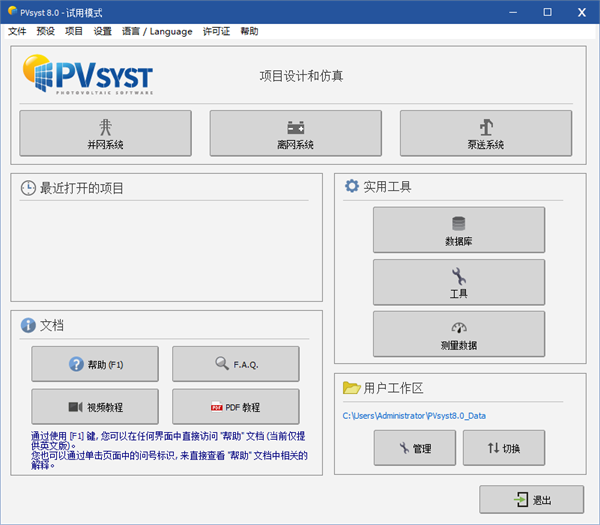This screenshot has width=600, height=525.
Task: Maximize the PVsyst window
Action: point(547,12)
